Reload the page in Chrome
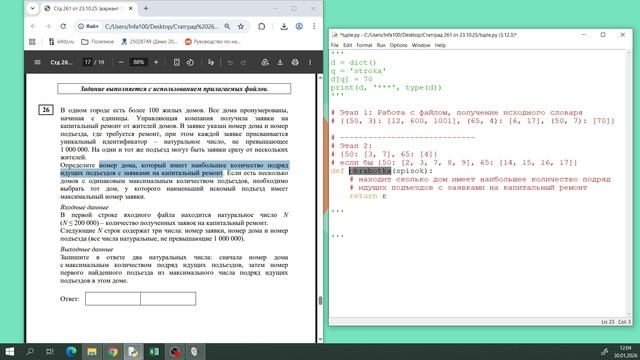640x360 pixels. point(63,27)
